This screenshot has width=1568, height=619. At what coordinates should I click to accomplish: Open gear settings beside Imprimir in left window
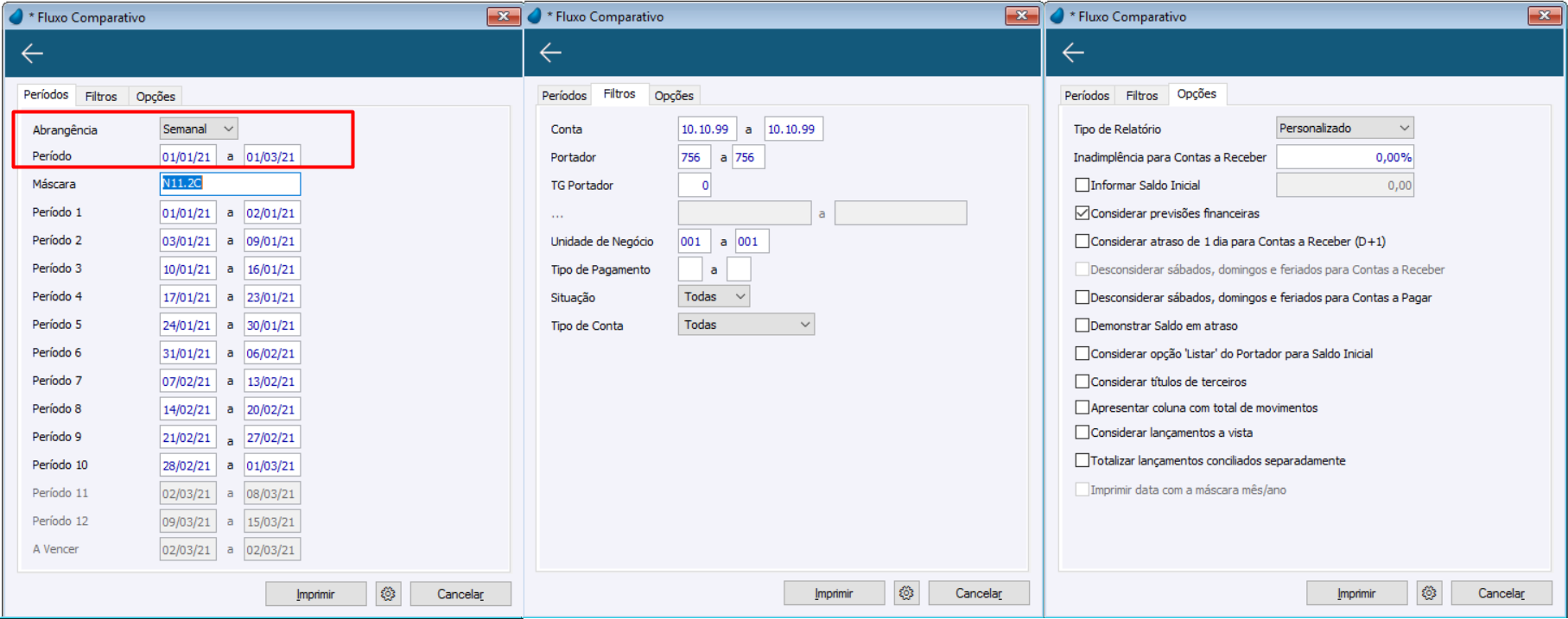[x=388, y=594]
